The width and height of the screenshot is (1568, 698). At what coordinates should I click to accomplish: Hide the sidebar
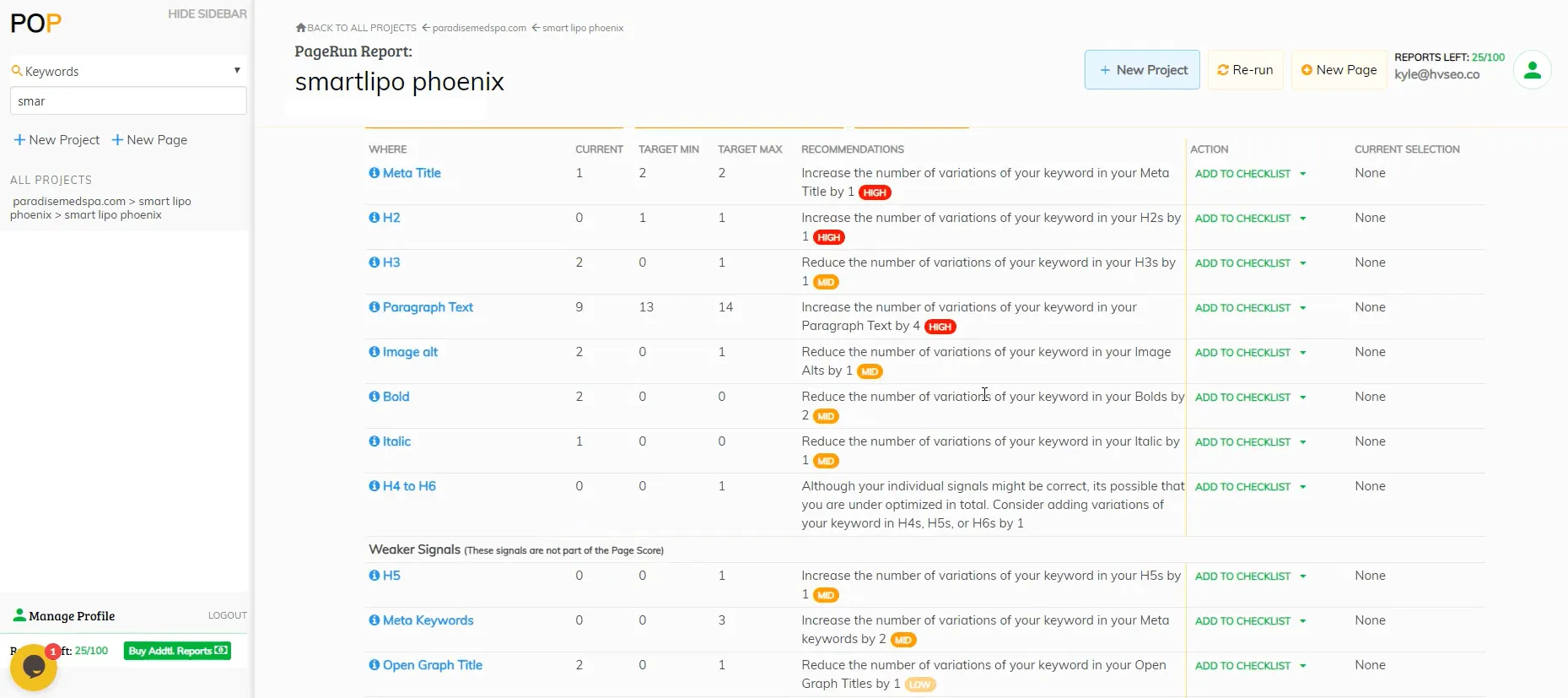(x=207, y=14)
